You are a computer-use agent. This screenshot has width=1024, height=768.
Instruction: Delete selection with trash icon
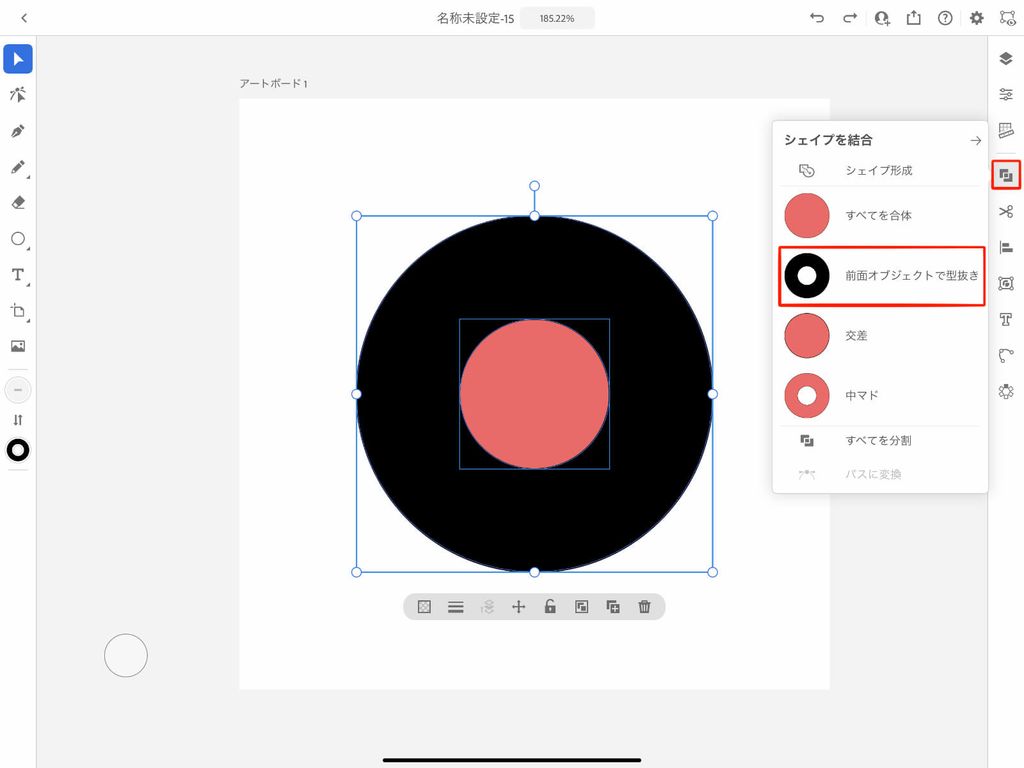pos(645,607)
